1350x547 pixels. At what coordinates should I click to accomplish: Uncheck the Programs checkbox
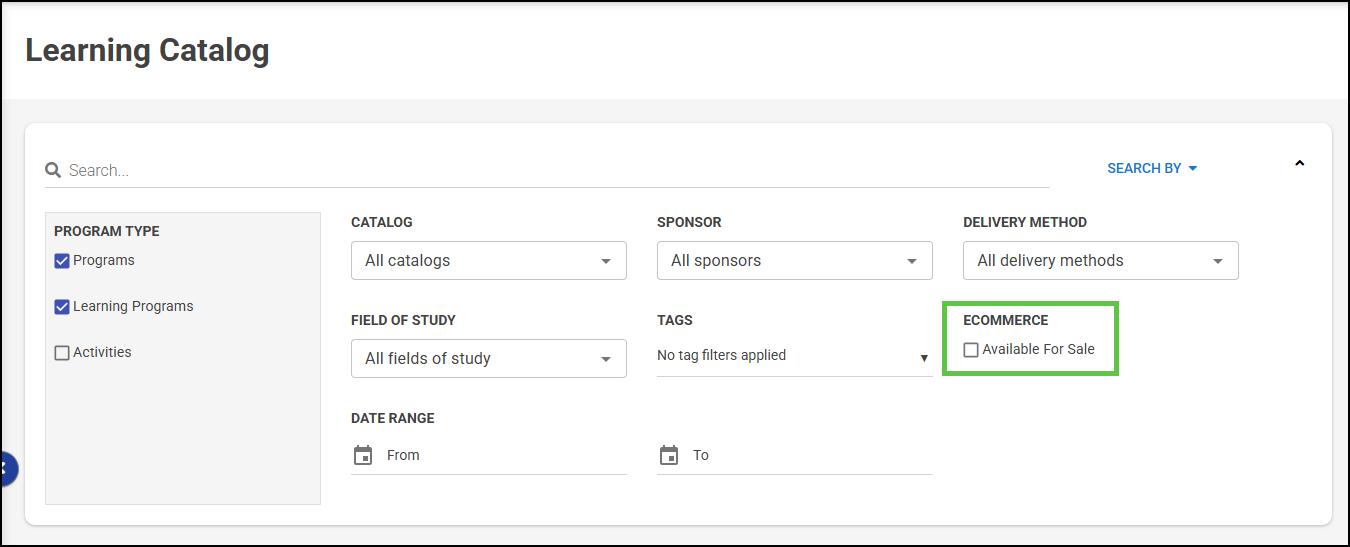click(x=62, y=261)
